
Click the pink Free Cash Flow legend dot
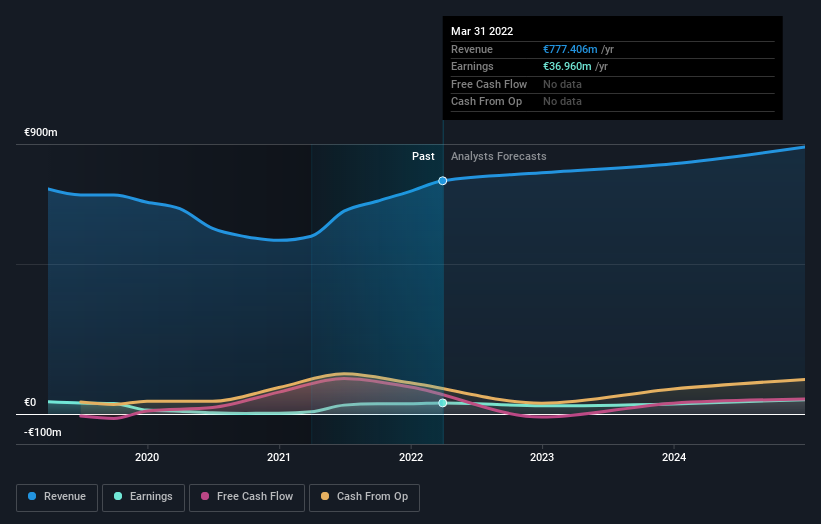[205, 496]
